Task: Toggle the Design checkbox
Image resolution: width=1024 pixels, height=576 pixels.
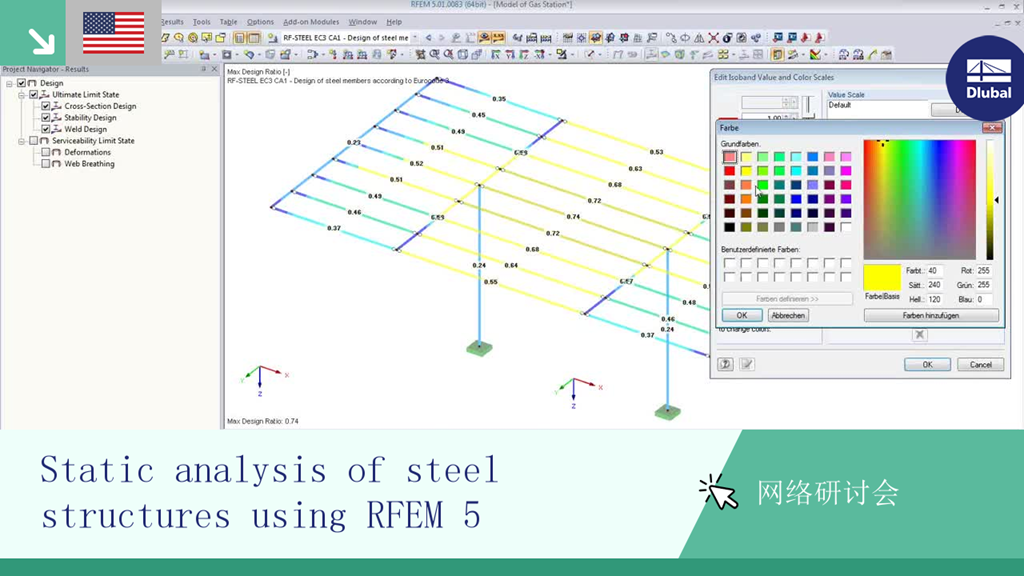Action: point(22,83)
